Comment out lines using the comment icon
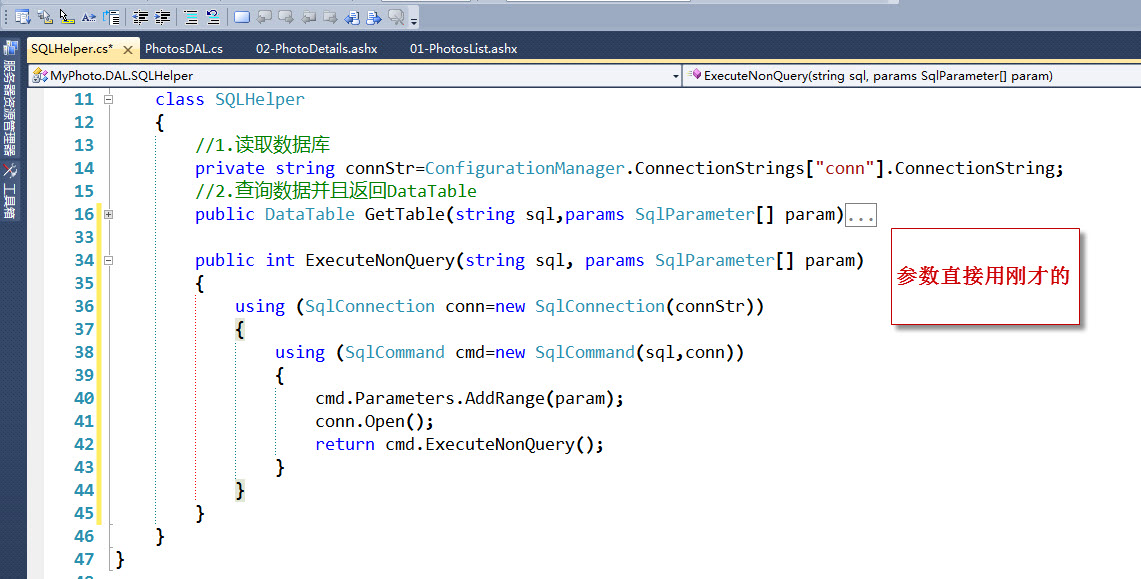The width and height of the screenshot is (1141, 579). tap(191, 16)
